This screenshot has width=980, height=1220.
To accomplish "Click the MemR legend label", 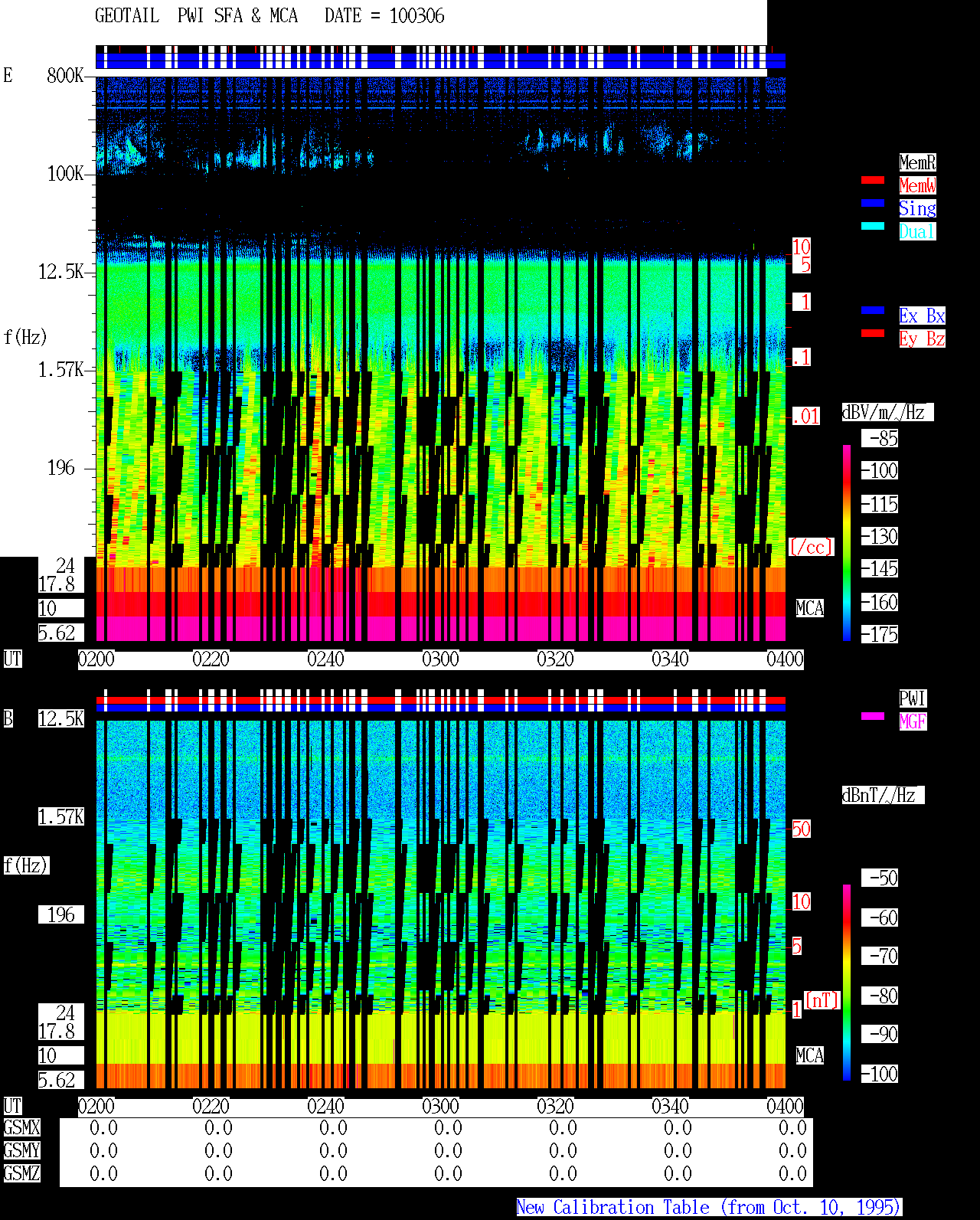I will point(917,162).
